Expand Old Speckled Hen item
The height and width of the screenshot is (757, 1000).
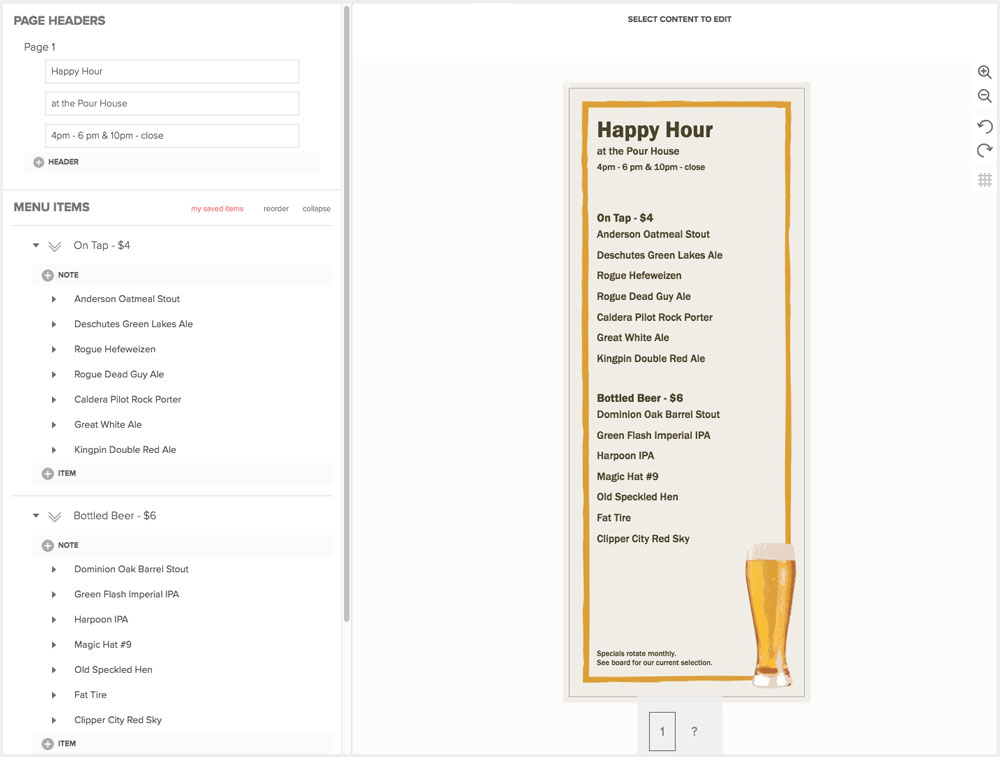pos(54,670)
